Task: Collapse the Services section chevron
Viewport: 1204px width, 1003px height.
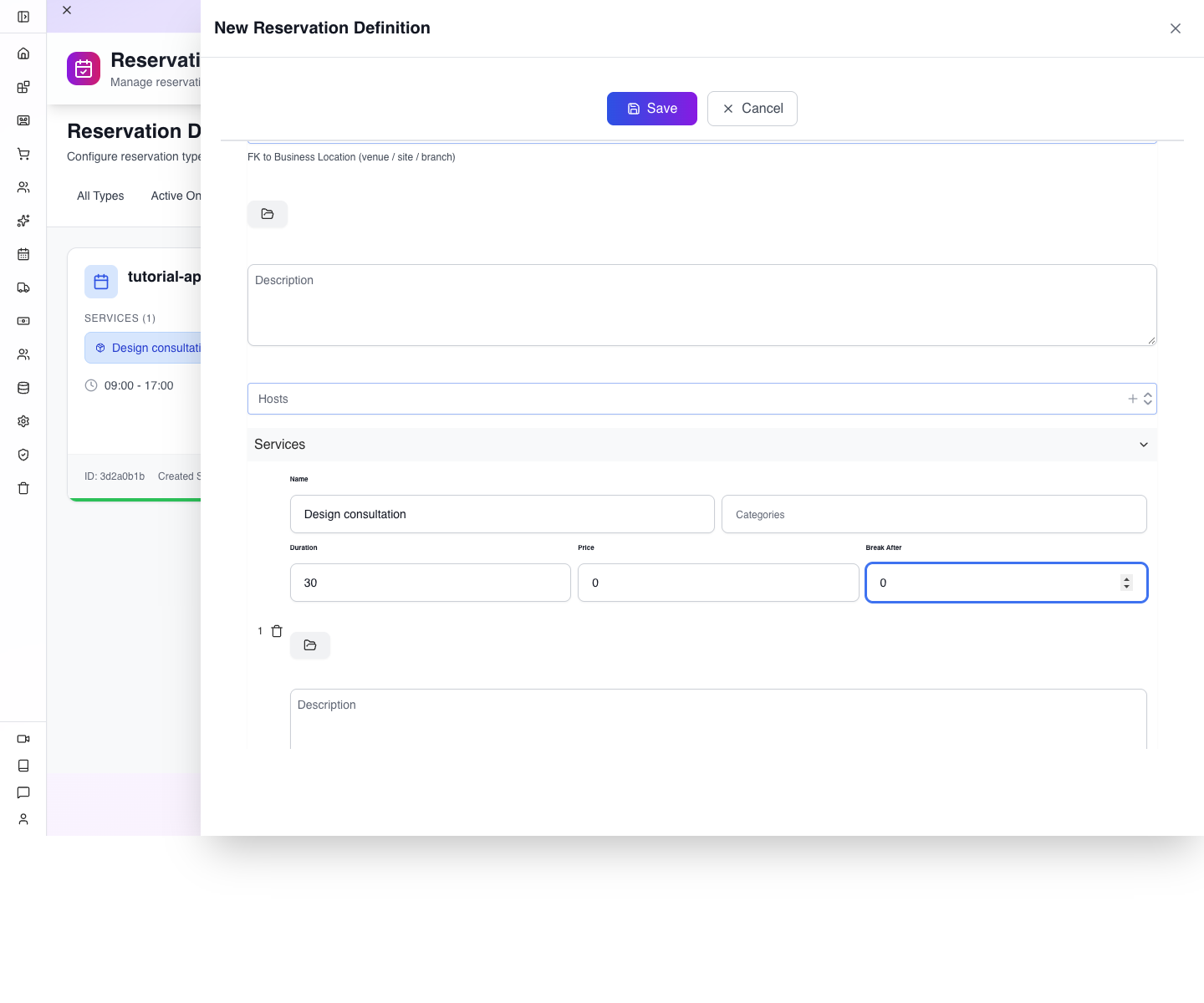Action: pos(1144,445)
